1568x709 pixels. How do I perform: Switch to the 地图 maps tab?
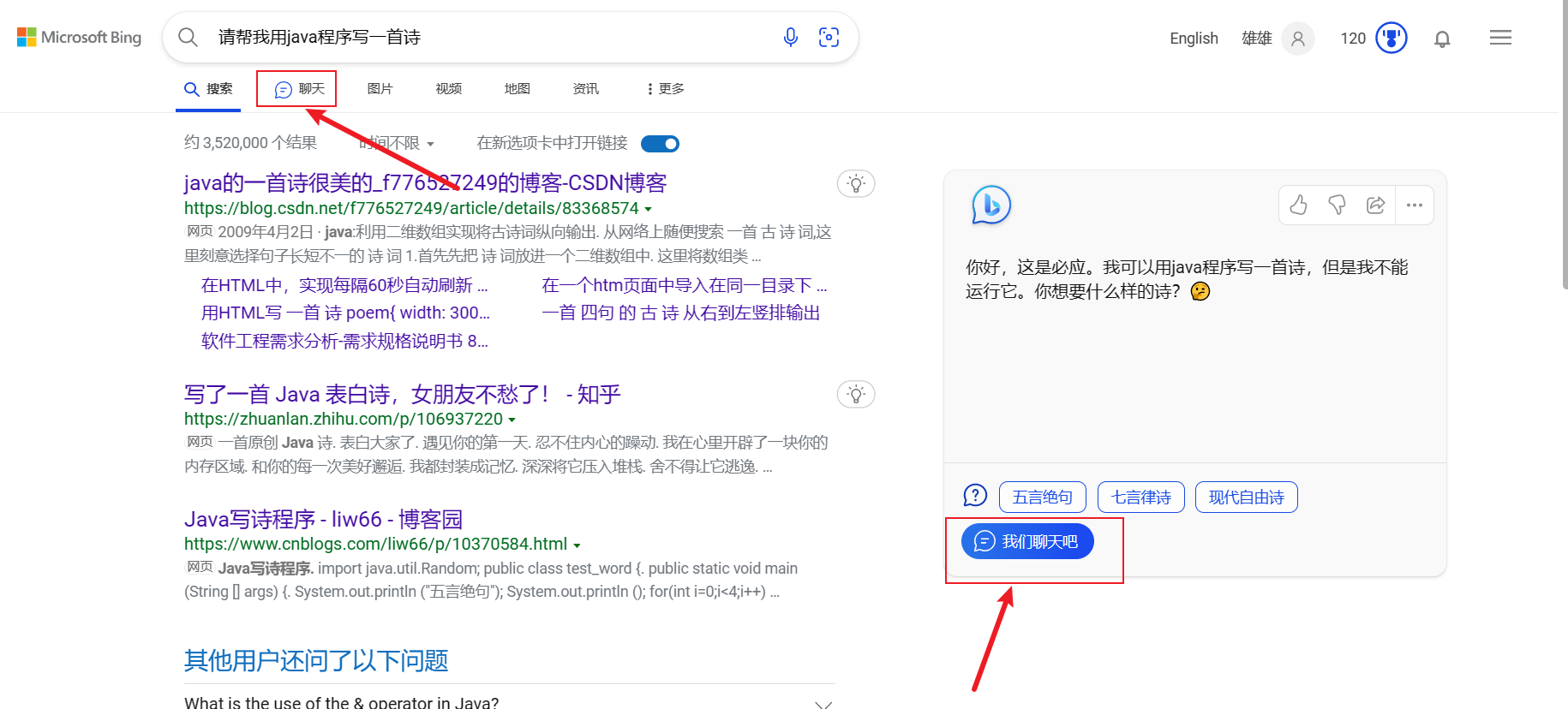pyautogui.click(x=517, y=89)
